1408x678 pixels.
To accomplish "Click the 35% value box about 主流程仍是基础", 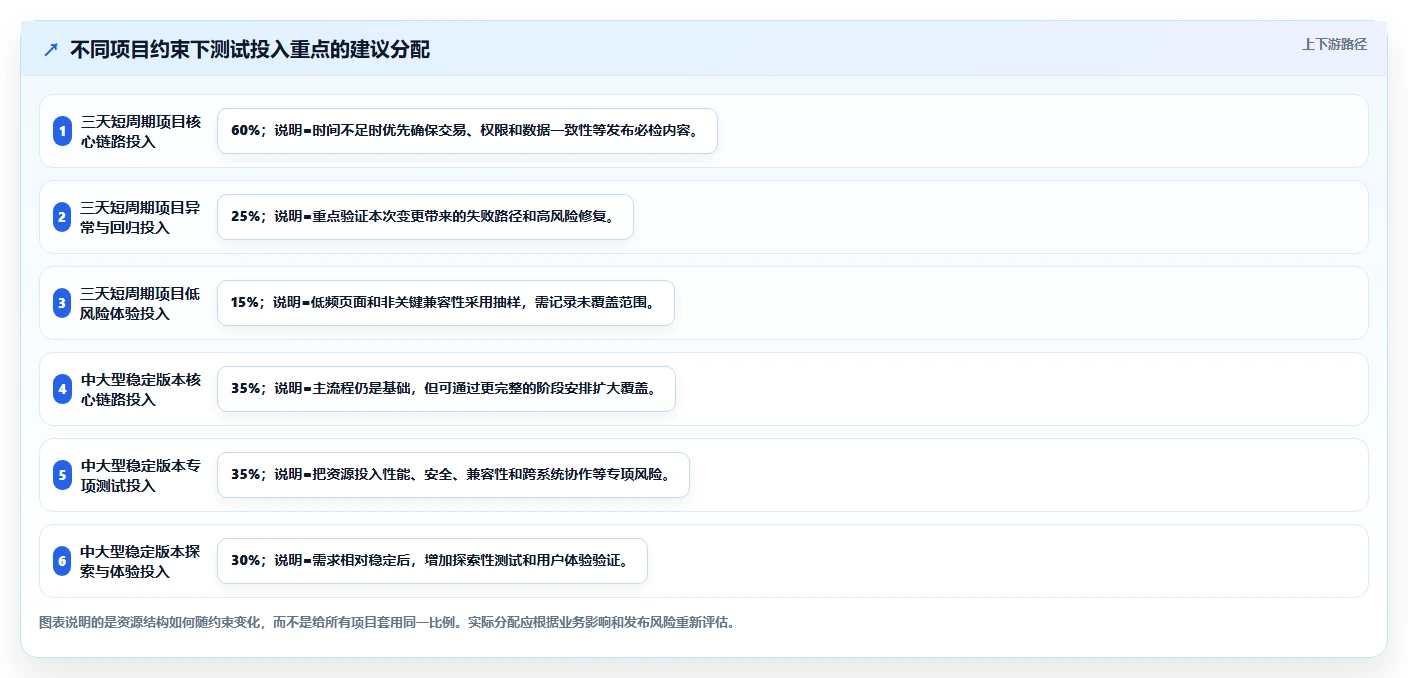I will pos(446,389).
